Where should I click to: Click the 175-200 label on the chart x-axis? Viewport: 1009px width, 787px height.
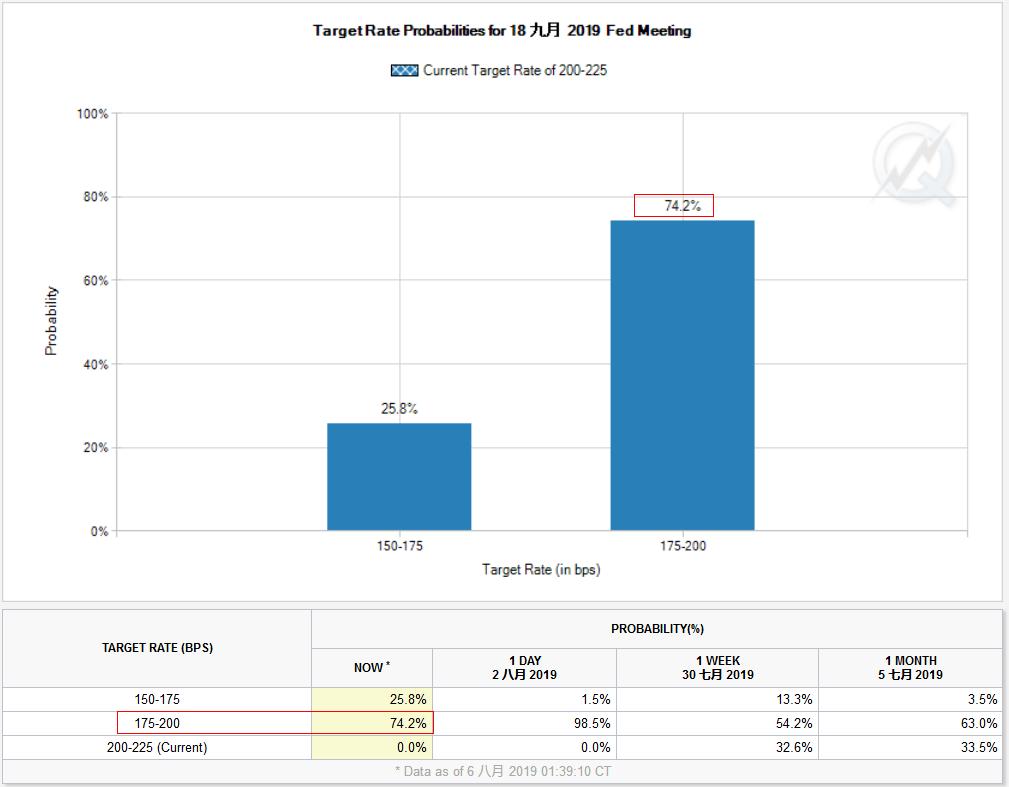[683, 546]
